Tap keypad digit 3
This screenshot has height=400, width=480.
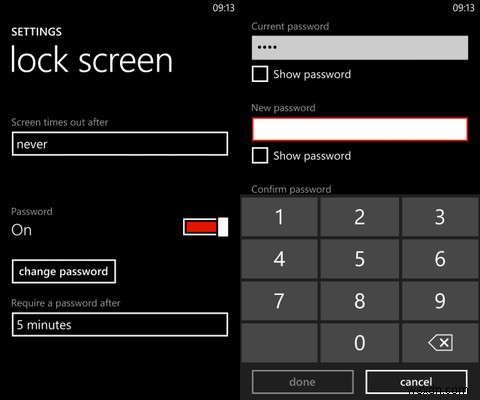440,217
